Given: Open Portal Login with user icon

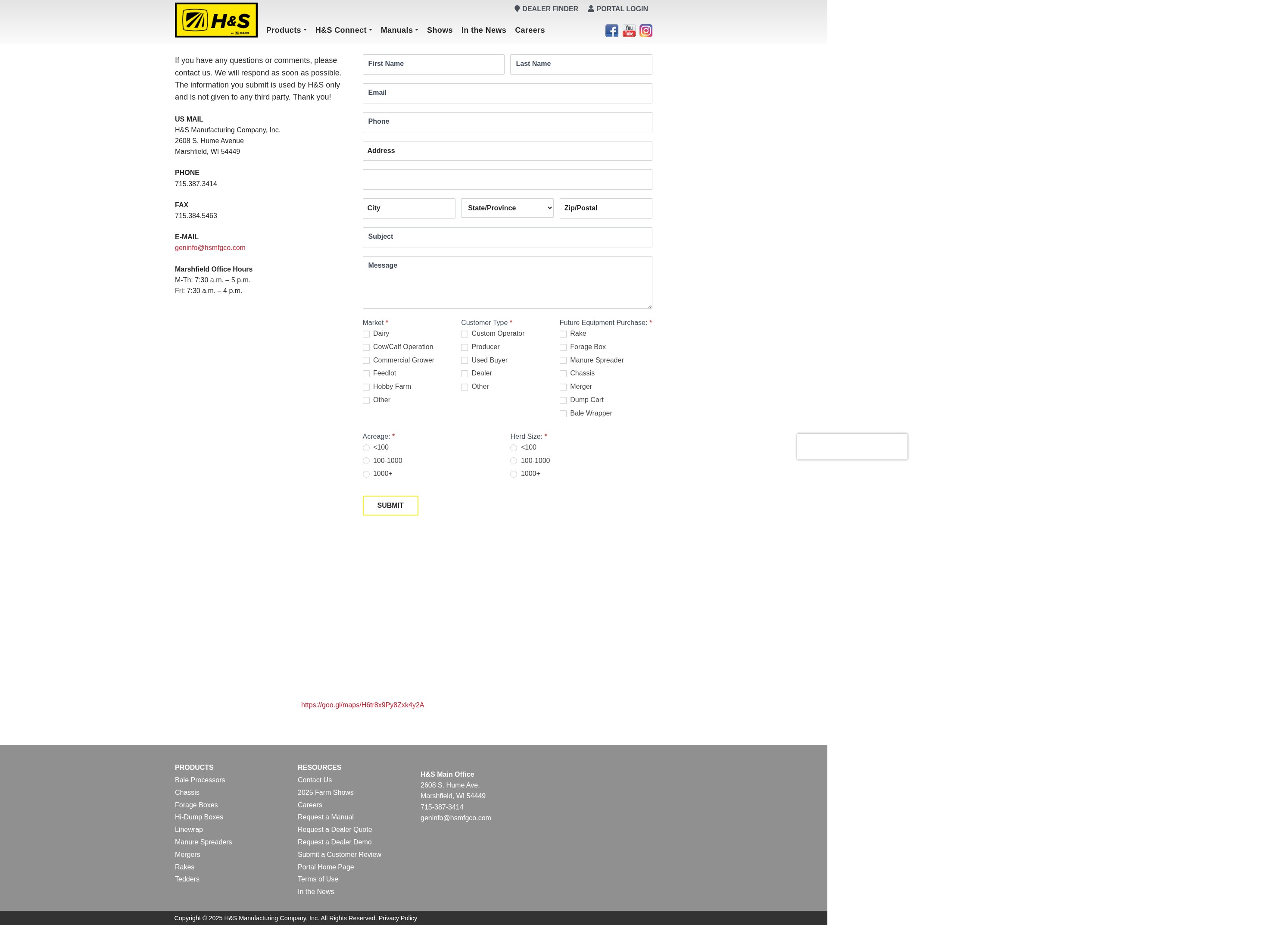Looking at the screenshot, I should pyautogui.click(x=617, y=9).
